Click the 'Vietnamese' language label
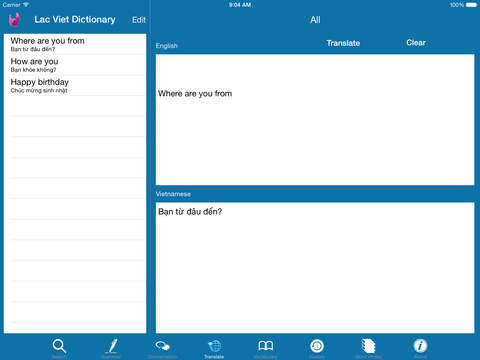This screenshot has width=480, height=360. point(173,194)
